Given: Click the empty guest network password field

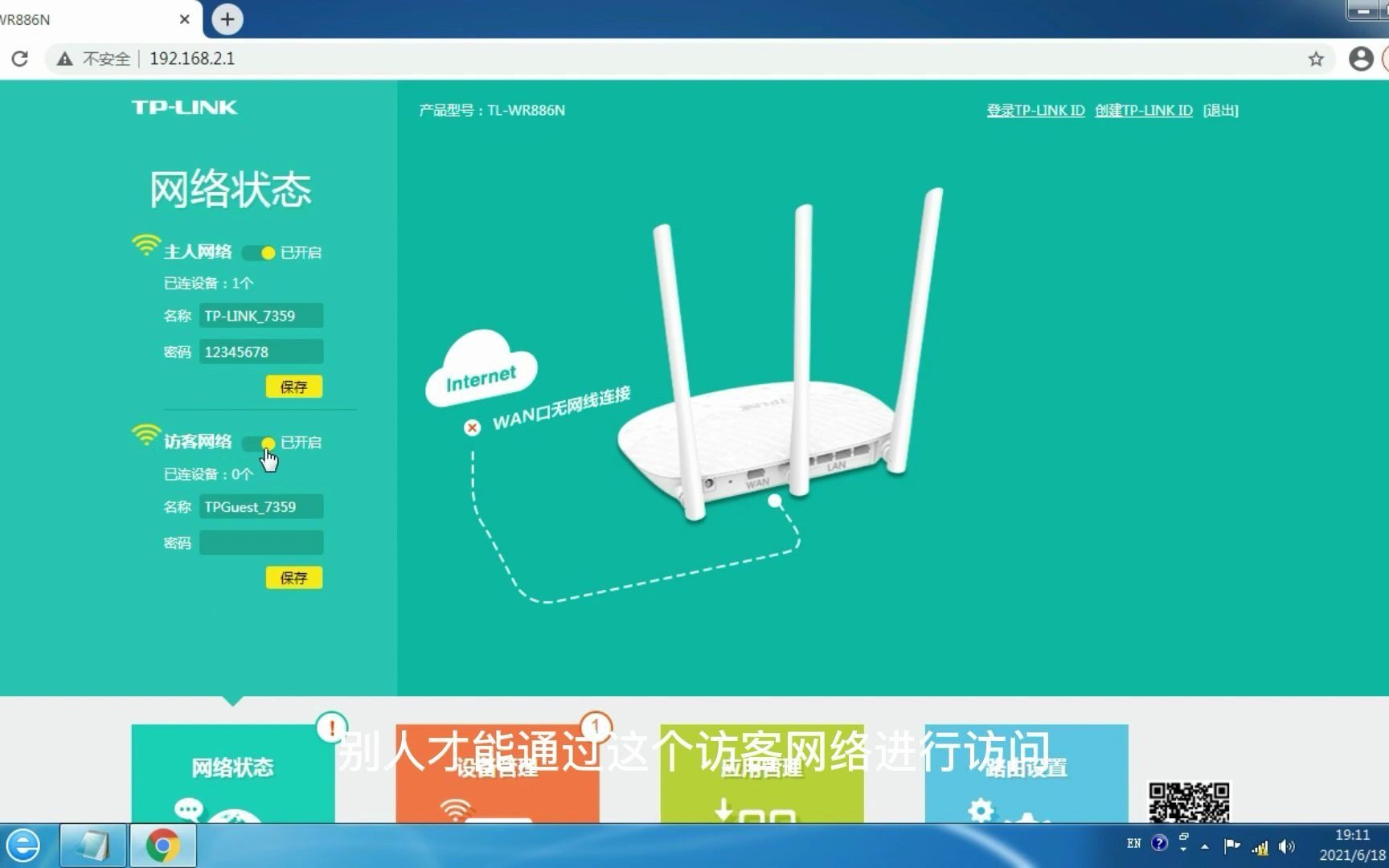Looking at the screenshot, I should point(261,542).
